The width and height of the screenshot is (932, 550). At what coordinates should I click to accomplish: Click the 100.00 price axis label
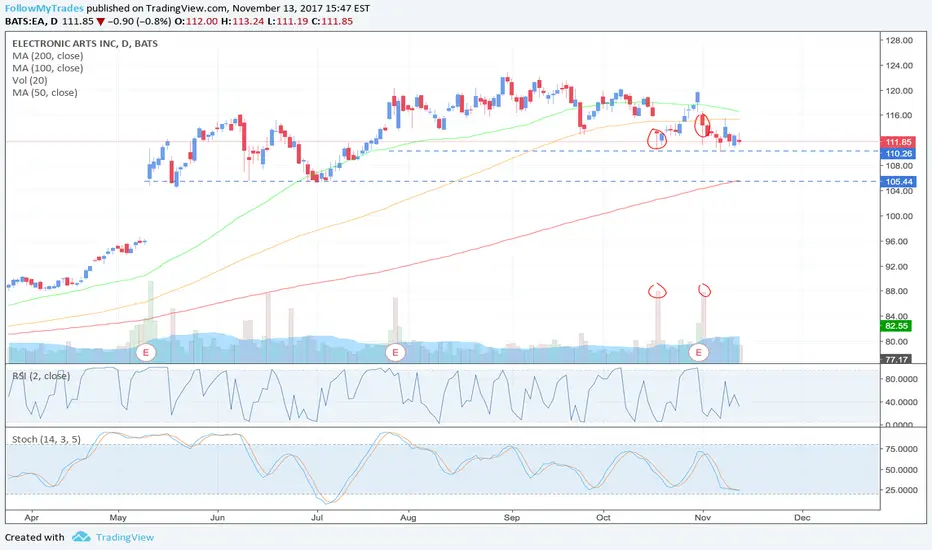(x=899, y=216)
